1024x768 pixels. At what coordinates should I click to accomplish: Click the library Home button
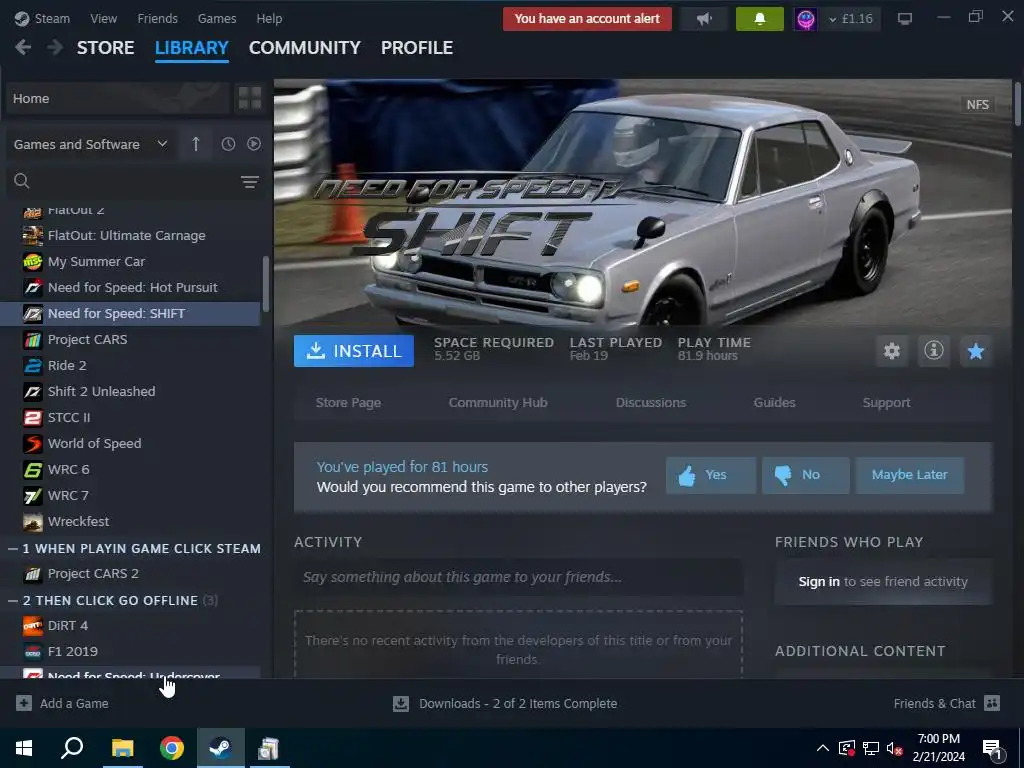(118, 99)
